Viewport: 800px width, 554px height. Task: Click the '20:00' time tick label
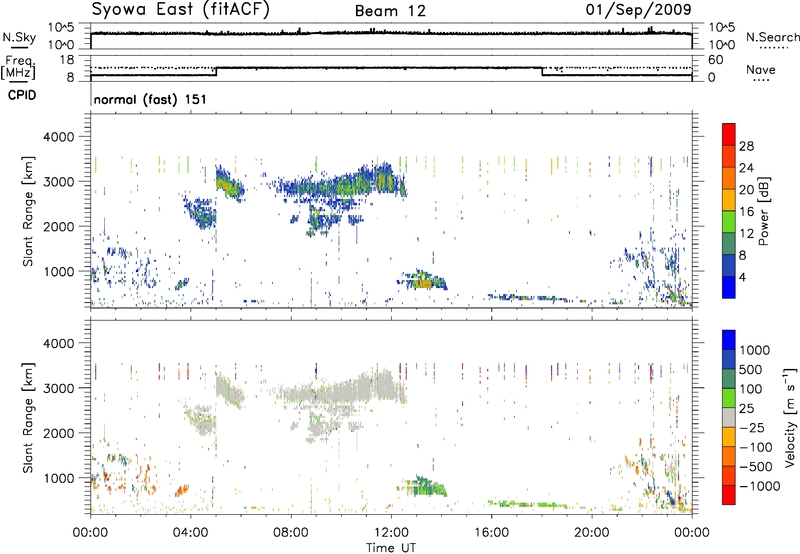[591, 533]
